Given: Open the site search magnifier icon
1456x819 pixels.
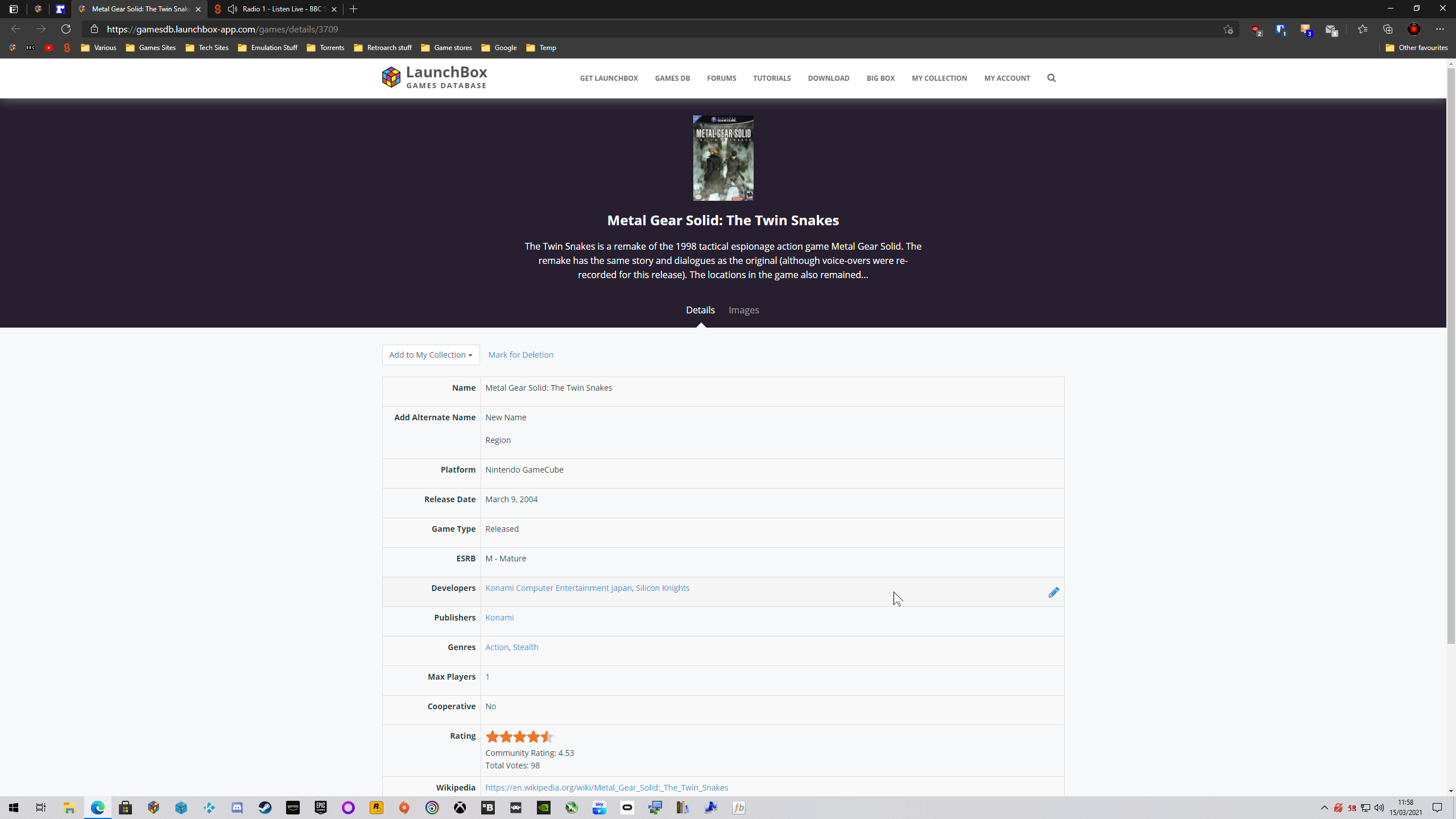Looking at the screenshot, I should (1051, 78).
